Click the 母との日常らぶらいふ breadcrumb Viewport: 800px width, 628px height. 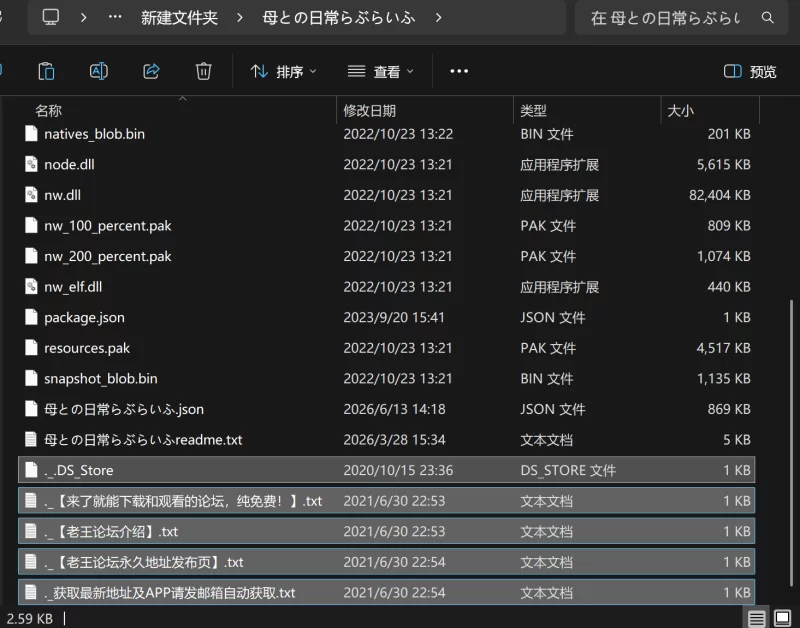(x=339, y=18)
